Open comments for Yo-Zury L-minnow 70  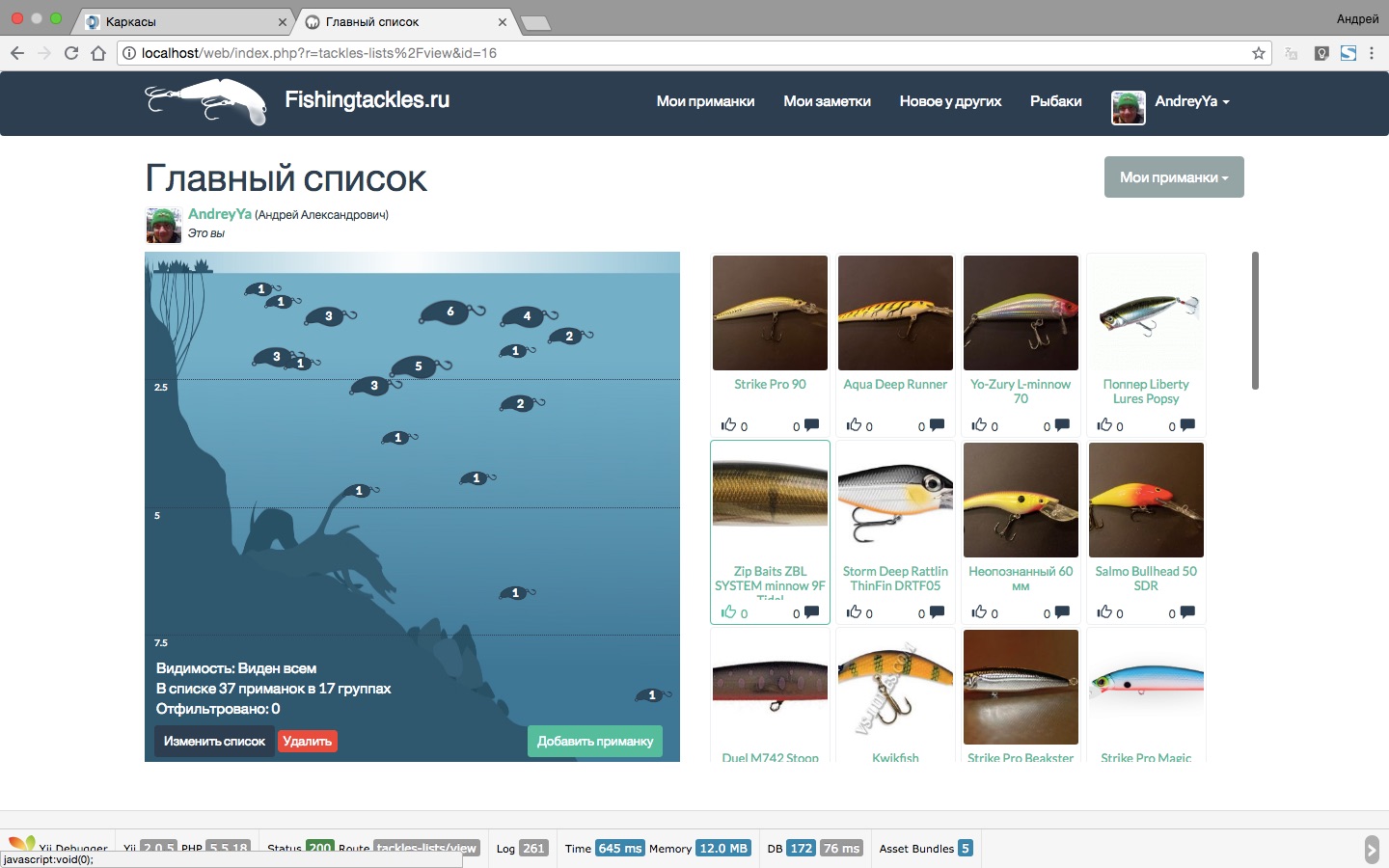pos(1063,425)
